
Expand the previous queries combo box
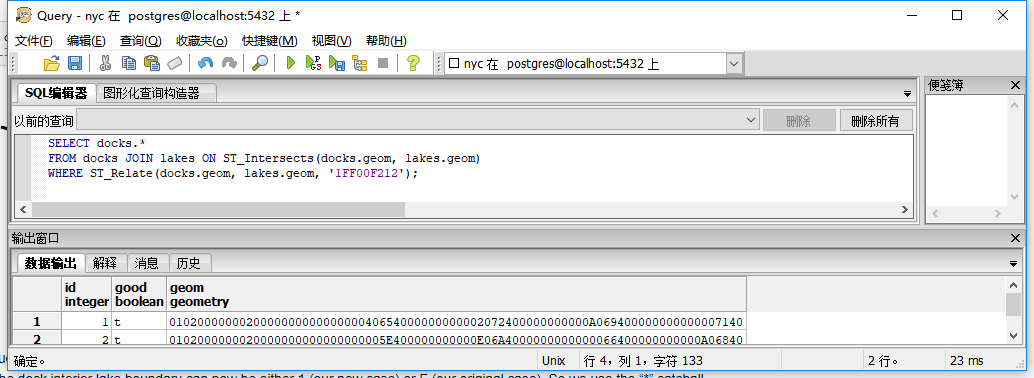[751, 121]
